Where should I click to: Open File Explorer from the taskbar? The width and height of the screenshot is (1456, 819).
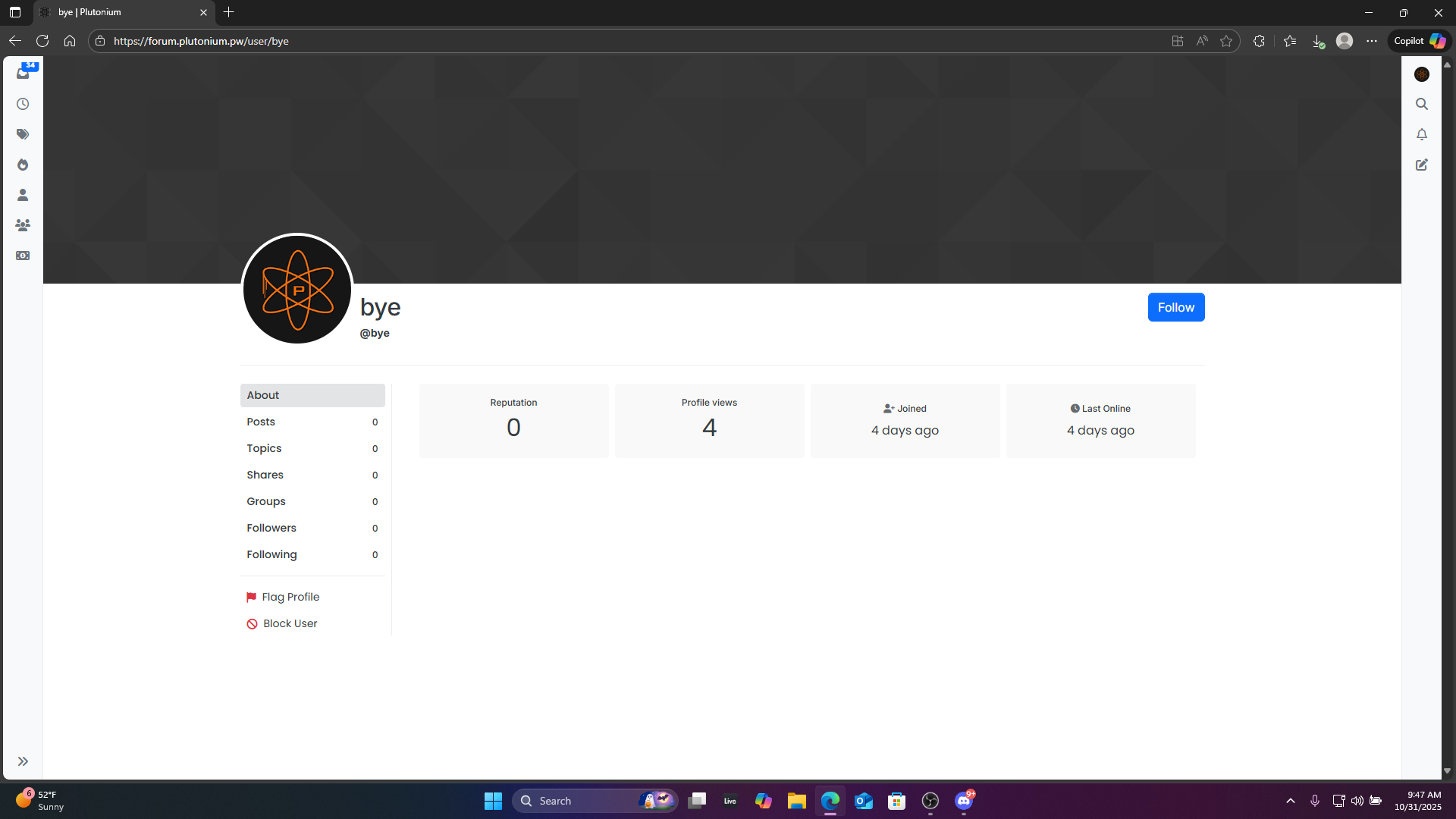click(796, 801)
